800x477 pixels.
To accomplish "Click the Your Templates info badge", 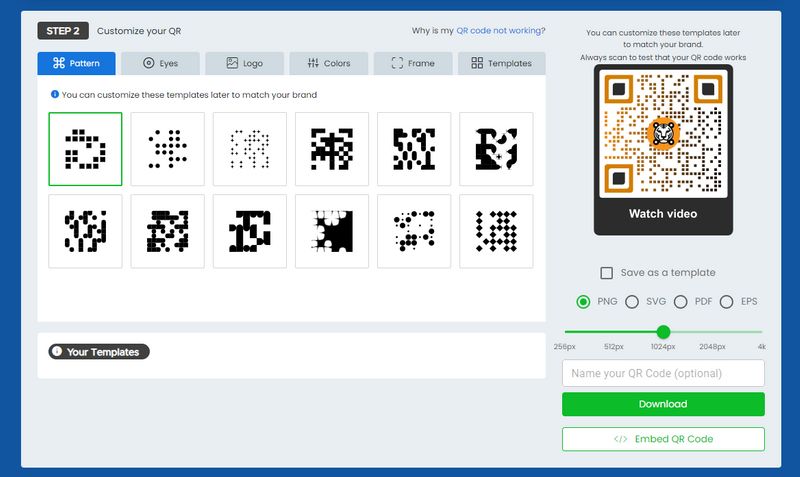I will point(99,352).
